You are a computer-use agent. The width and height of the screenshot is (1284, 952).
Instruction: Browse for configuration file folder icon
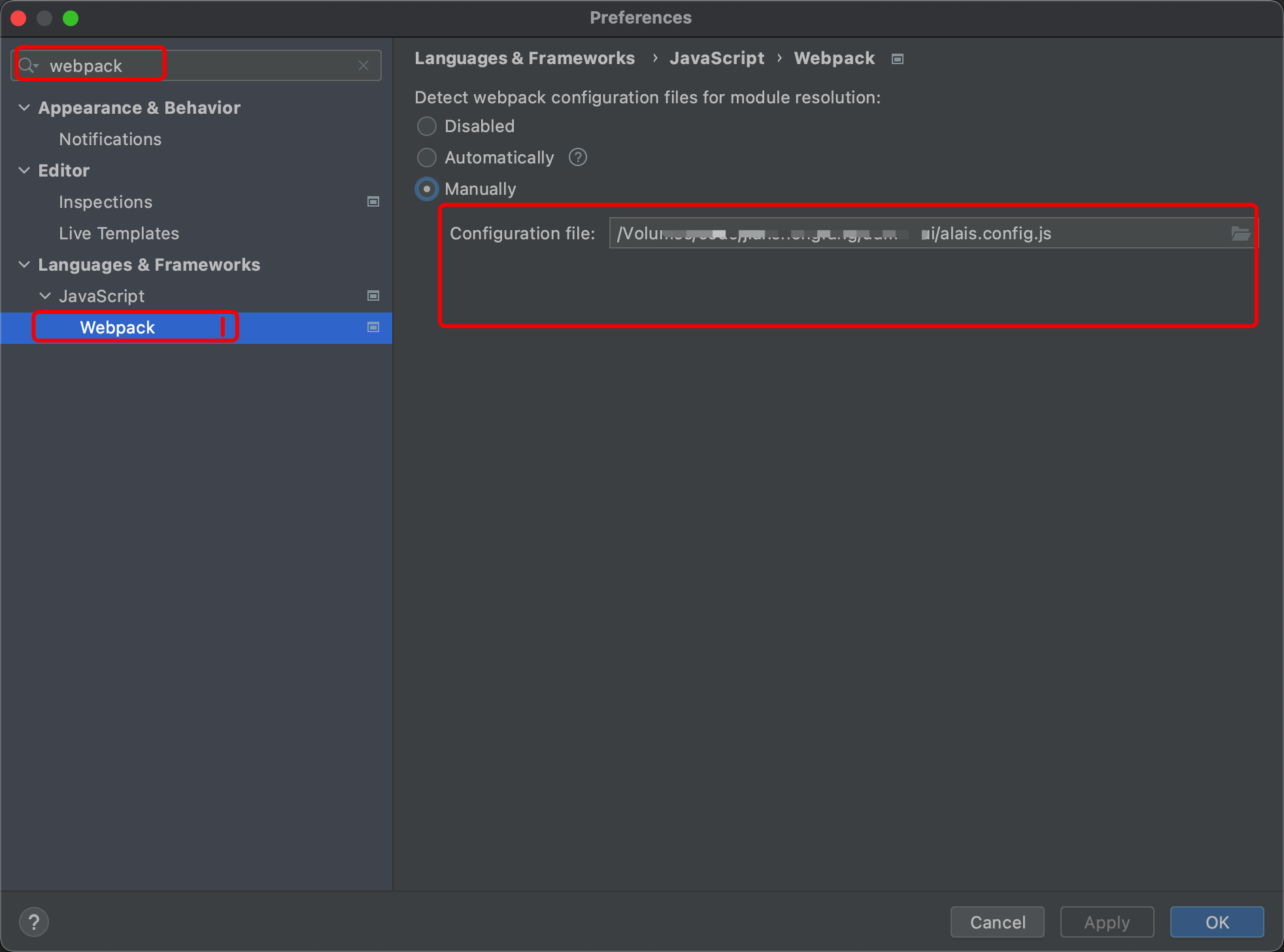click(1240, 233)
